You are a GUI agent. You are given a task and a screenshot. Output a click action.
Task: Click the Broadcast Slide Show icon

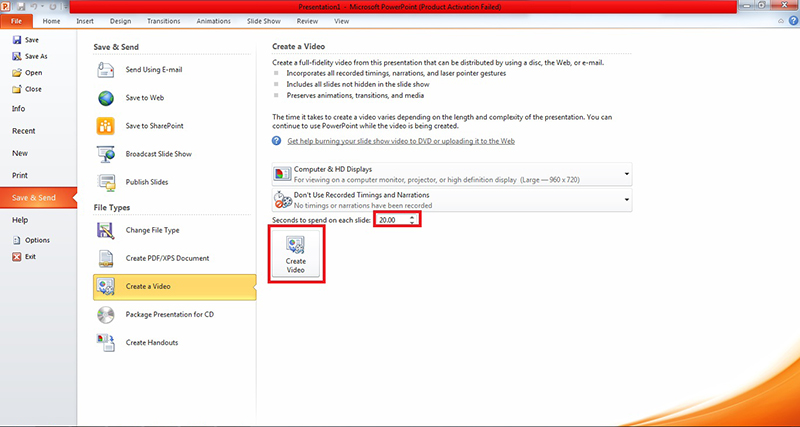click(x=106, y=154)
